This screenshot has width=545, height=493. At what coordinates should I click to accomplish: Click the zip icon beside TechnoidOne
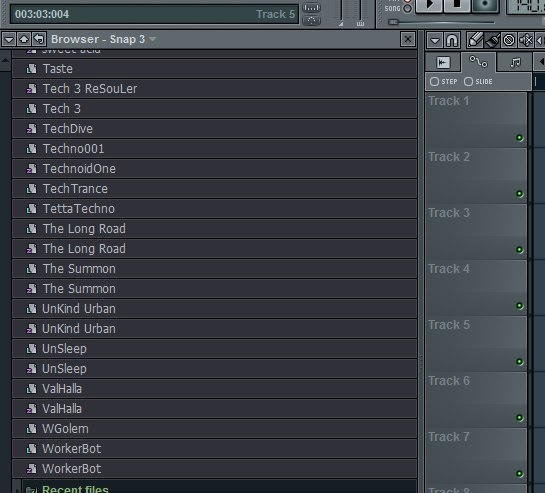pos(32,169)
